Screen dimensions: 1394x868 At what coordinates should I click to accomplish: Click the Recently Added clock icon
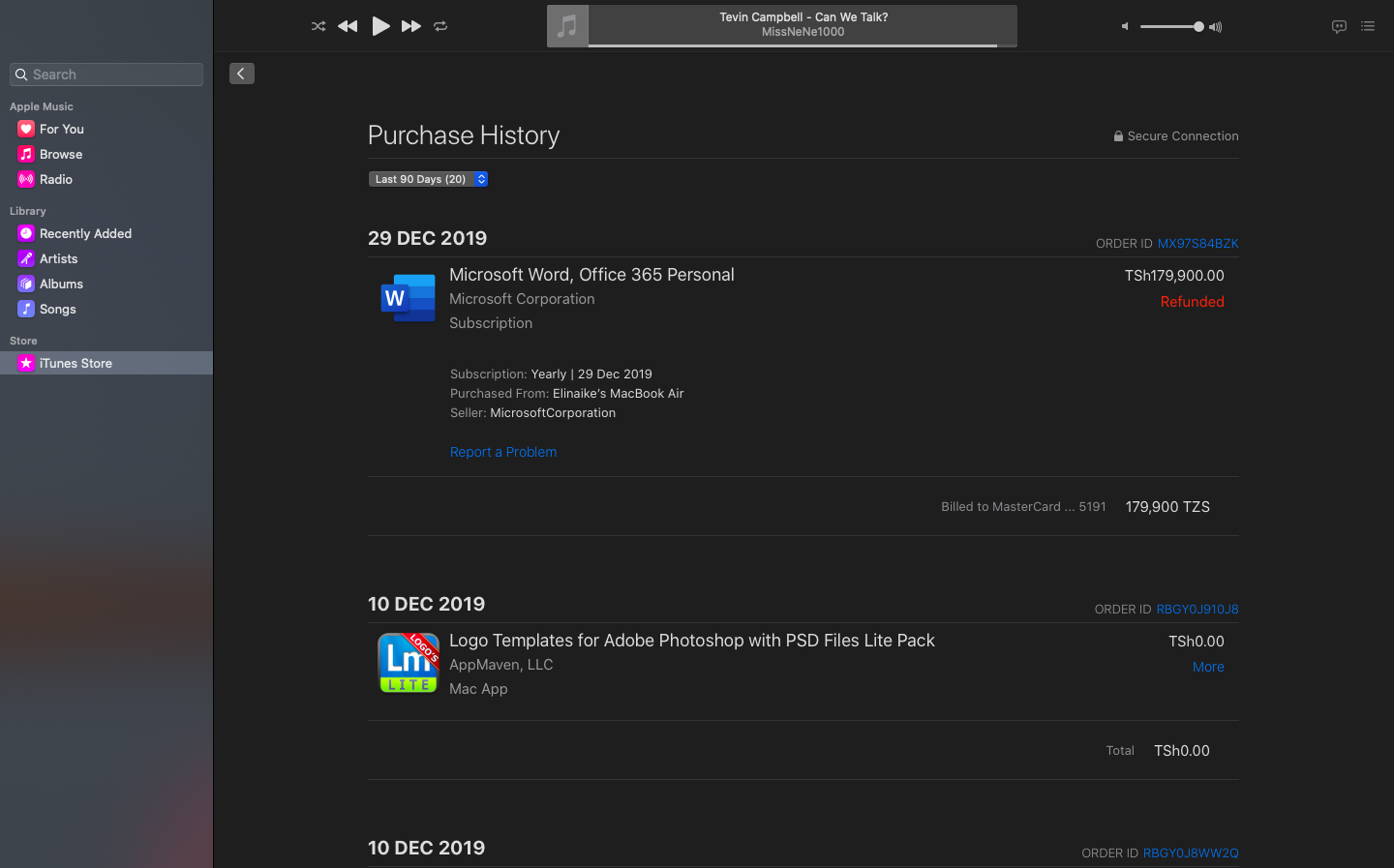tap(26, 233)
